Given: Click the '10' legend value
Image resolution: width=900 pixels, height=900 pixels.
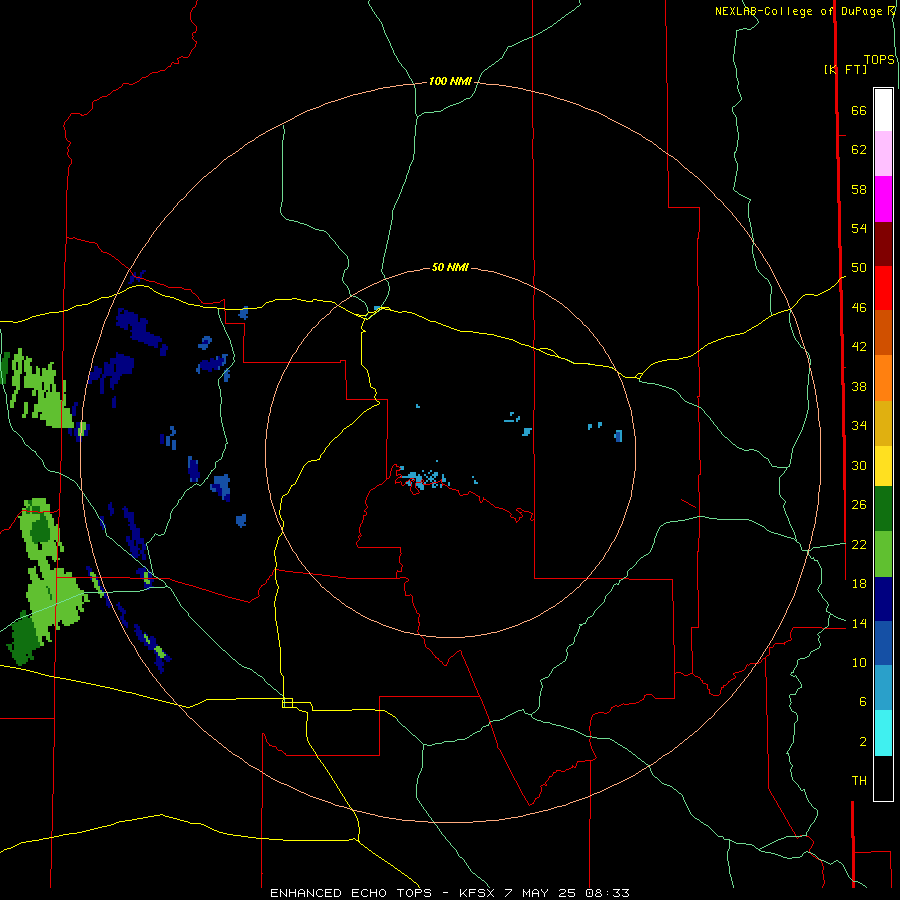Looking at the screenshot, I should pyautogui.click(x=859, y=662).
